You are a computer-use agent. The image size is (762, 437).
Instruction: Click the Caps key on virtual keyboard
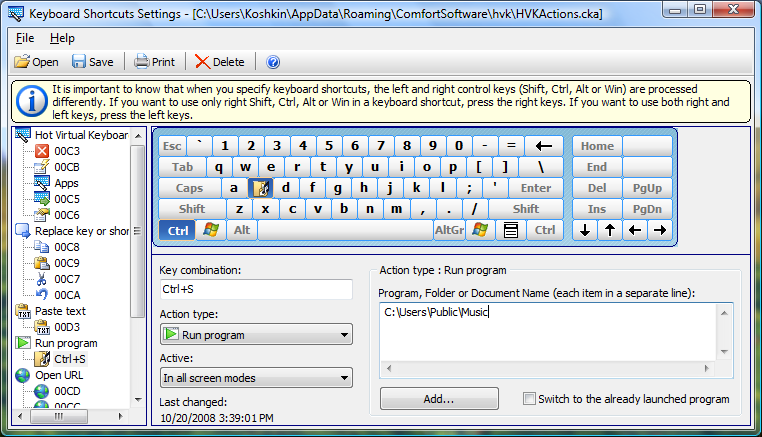click(189, 188)
